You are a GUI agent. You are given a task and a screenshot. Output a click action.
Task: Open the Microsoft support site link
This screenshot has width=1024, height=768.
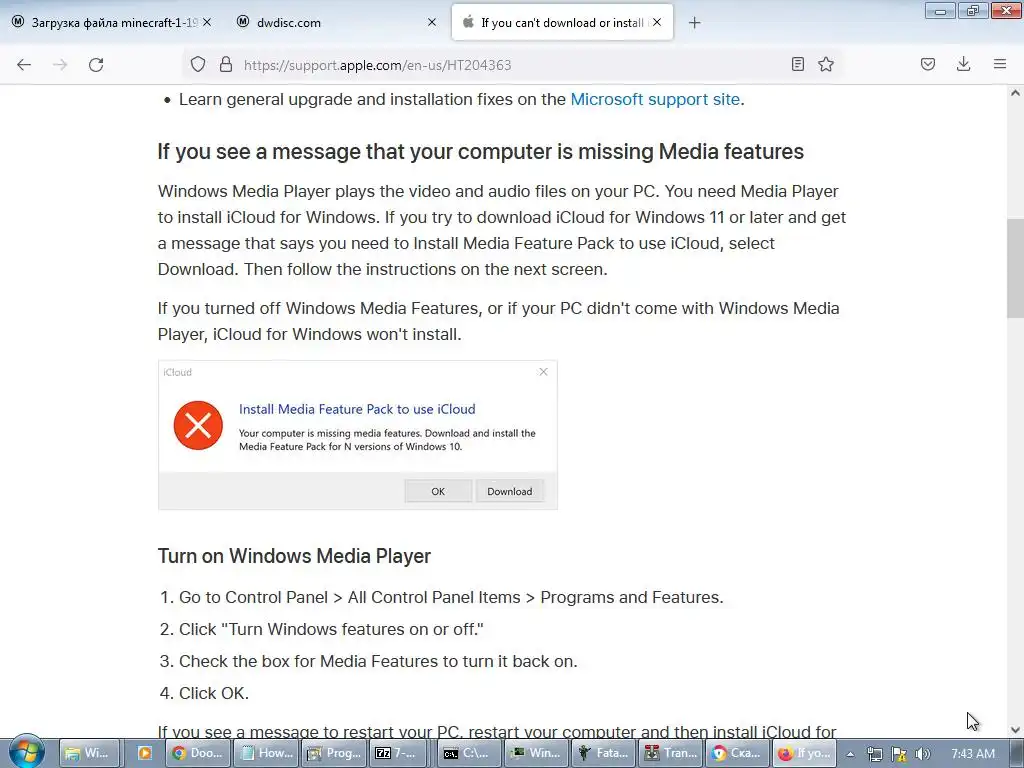tap(655, 99)
